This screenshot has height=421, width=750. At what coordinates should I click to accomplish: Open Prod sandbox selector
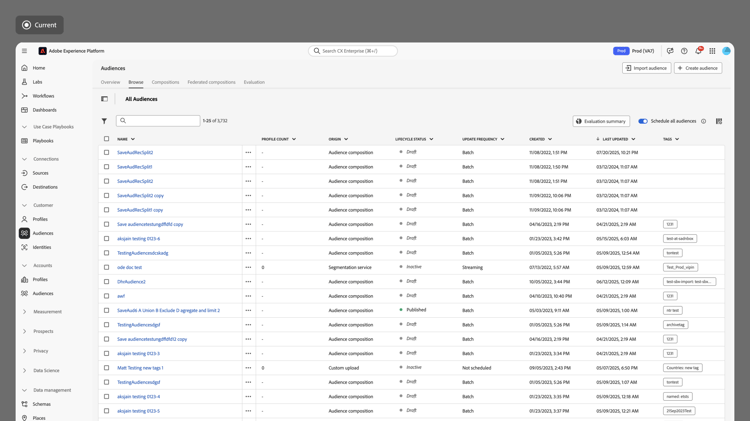(x=634, y=51)
